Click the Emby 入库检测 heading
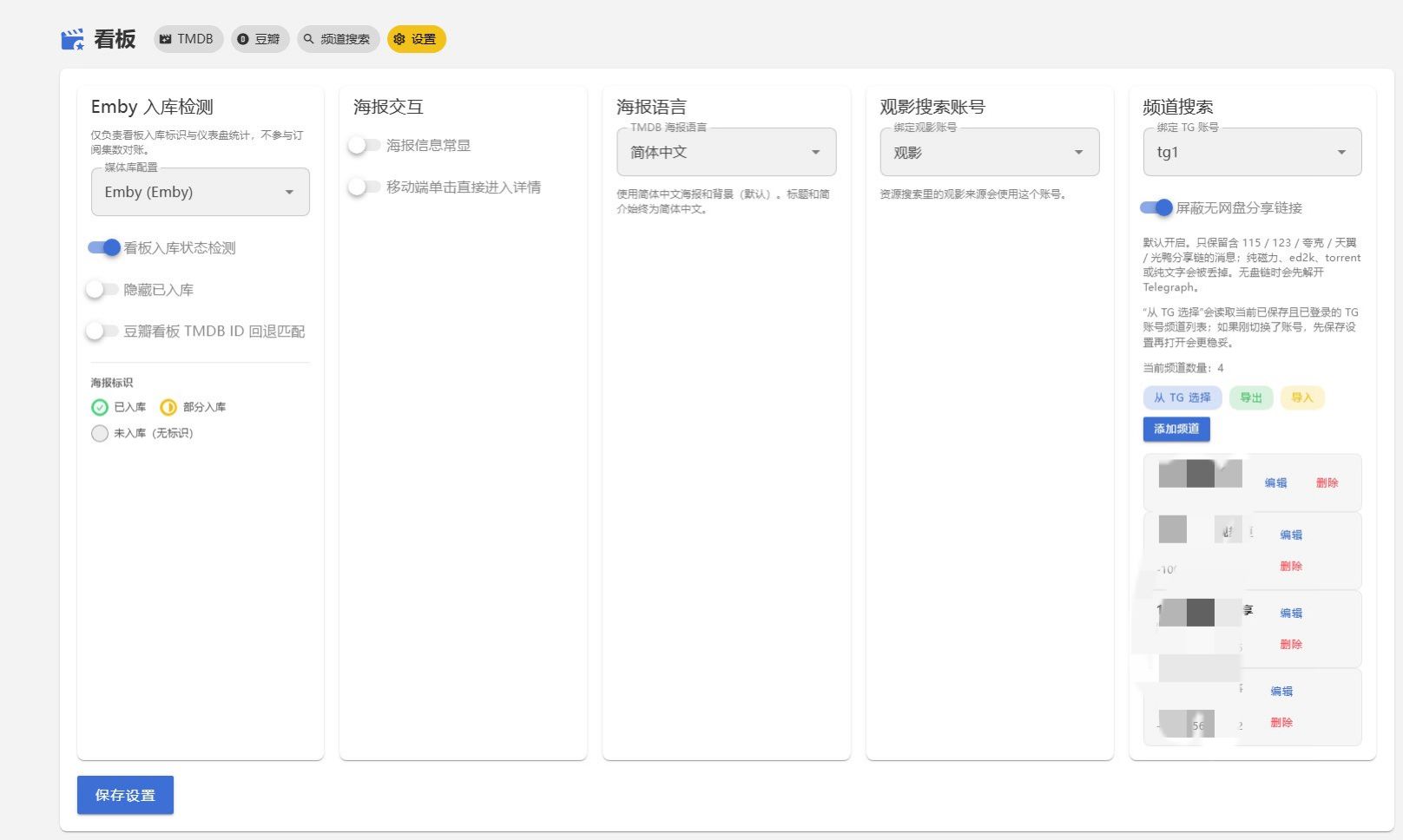Viewport: 1403px width, 840px height. click(x=152, y=107)
